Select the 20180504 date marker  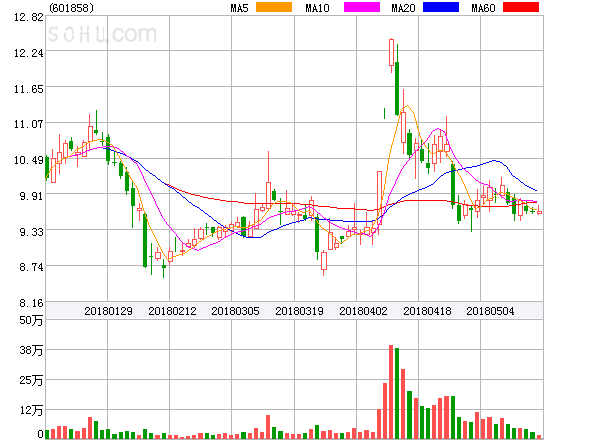tap(490, 311)
